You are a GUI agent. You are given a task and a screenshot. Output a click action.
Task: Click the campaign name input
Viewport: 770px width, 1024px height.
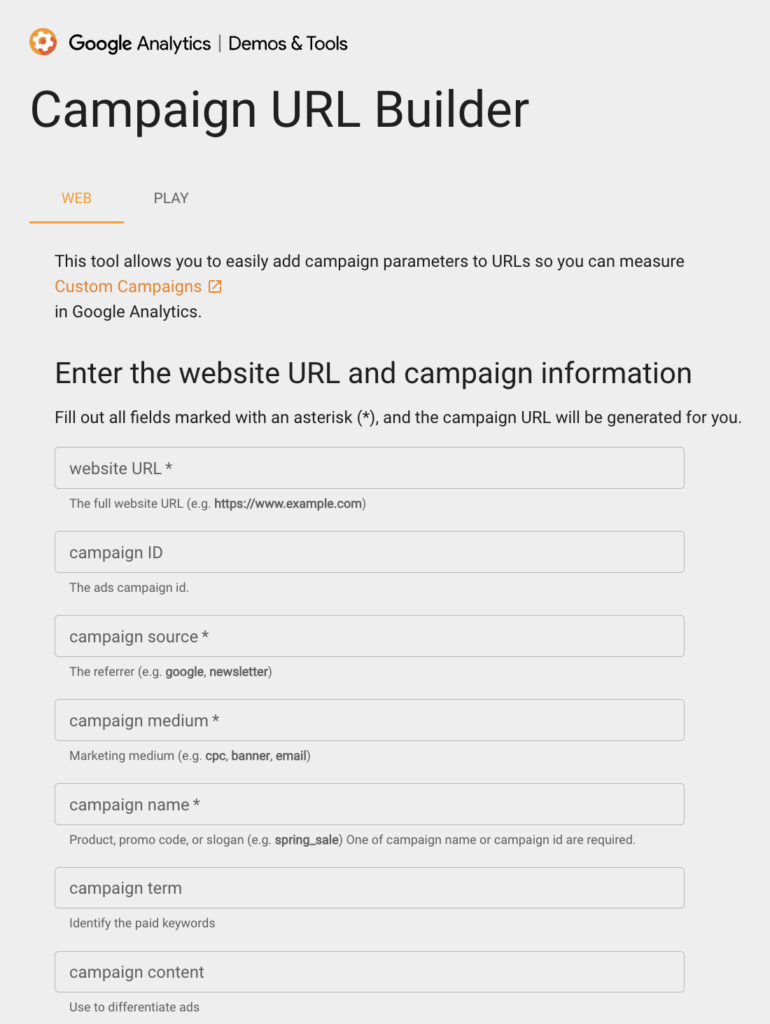(370, 805)
